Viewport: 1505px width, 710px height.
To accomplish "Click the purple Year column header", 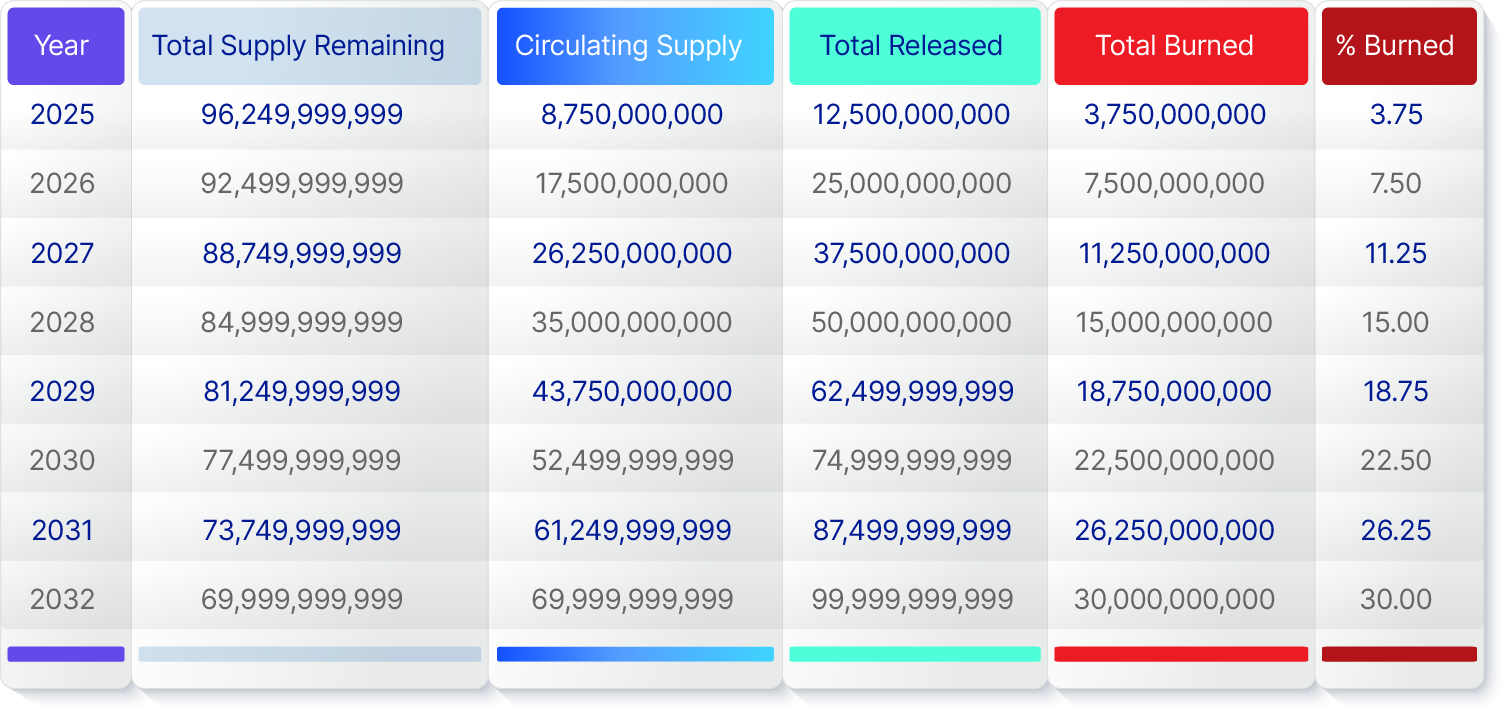I will pyautogui.click(x=66, y=46).
